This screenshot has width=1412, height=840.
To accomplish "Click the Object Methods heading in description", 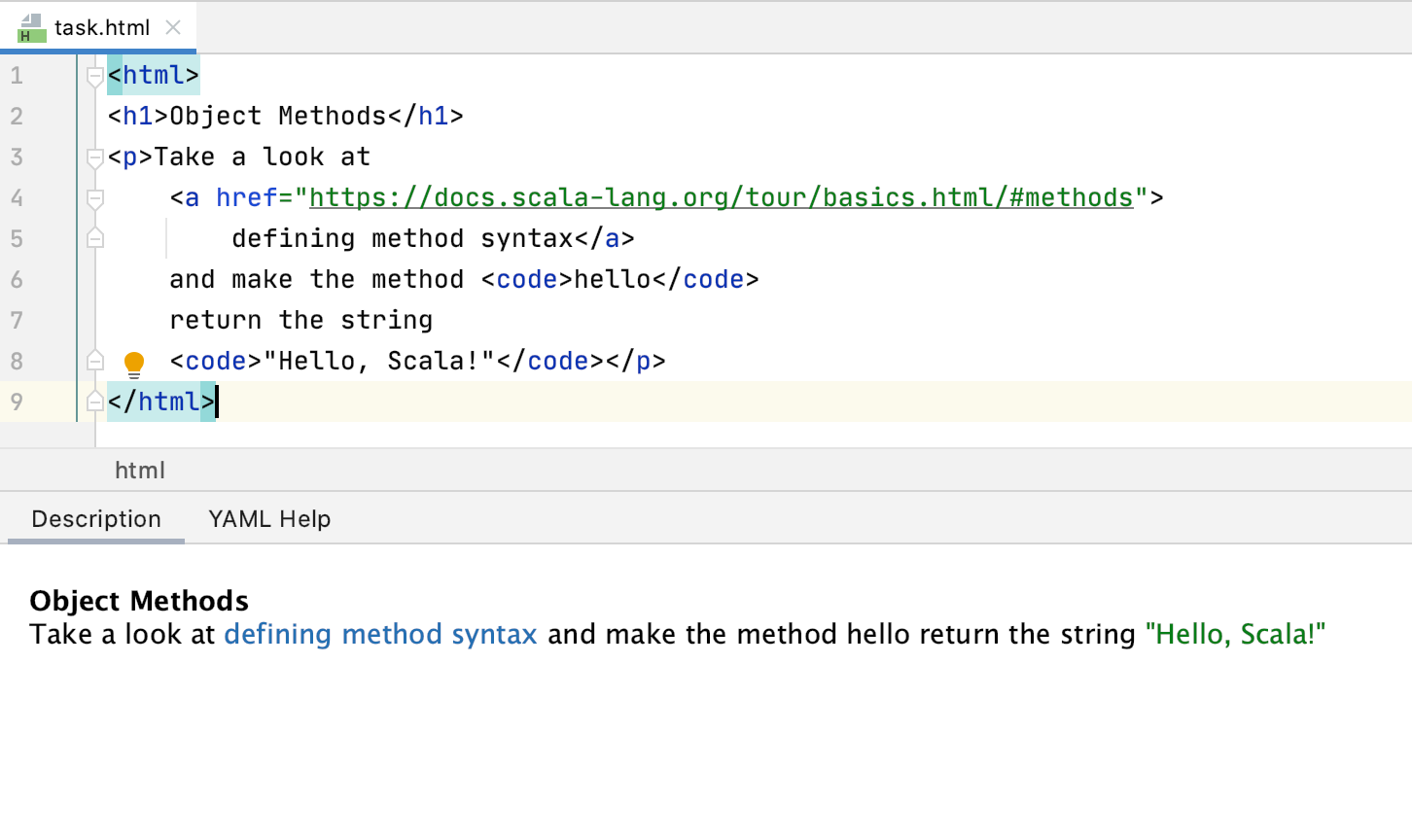I will pyautogui.click(x=139, y=601).
